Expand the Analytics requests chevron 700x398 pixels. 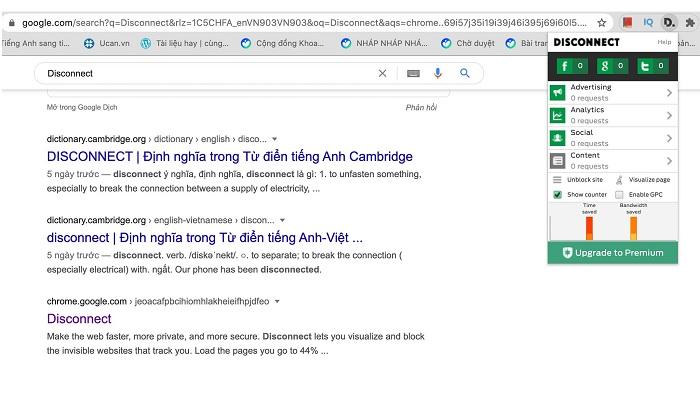(x=669, y=115)
